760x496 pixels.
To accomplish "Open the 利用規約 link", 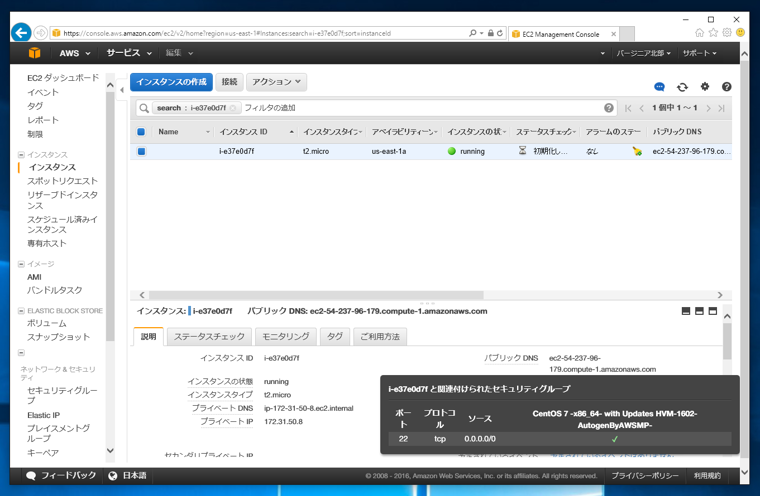I will (x=707, y=476).
